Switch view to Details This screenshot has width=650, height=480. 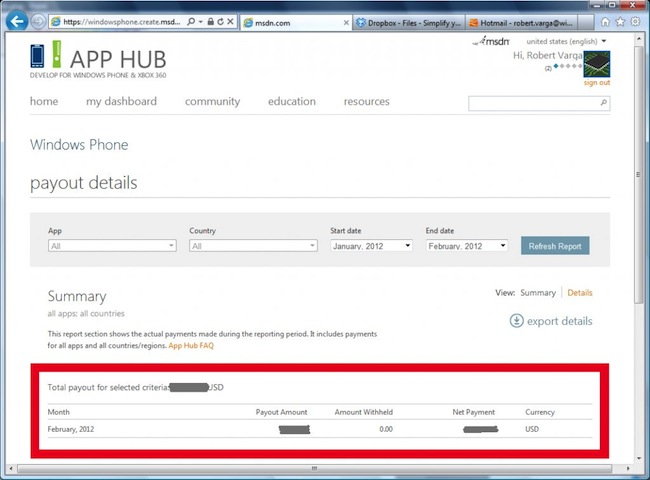(580, 293)
